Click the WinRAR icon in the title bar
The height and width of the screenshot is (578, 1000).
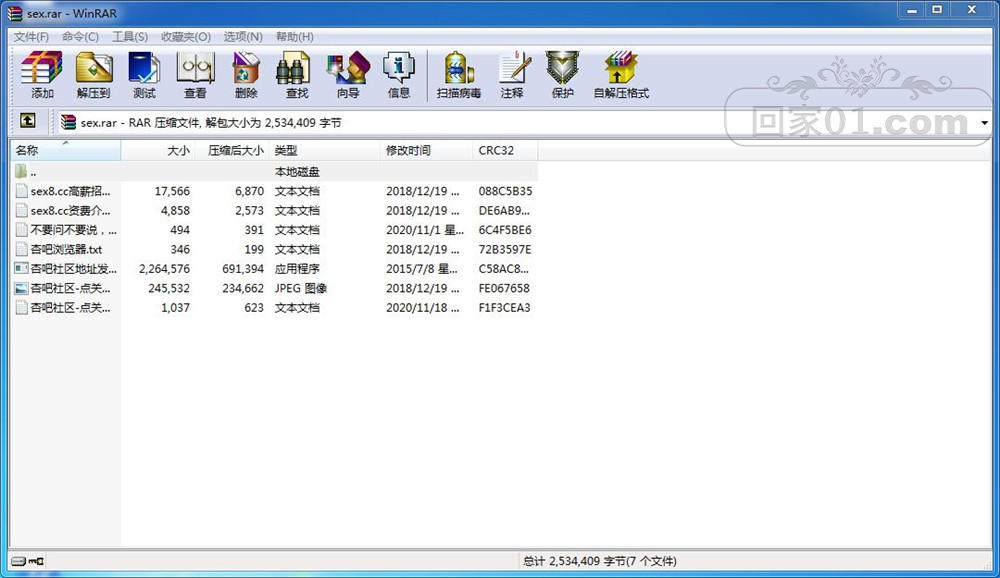15,13
